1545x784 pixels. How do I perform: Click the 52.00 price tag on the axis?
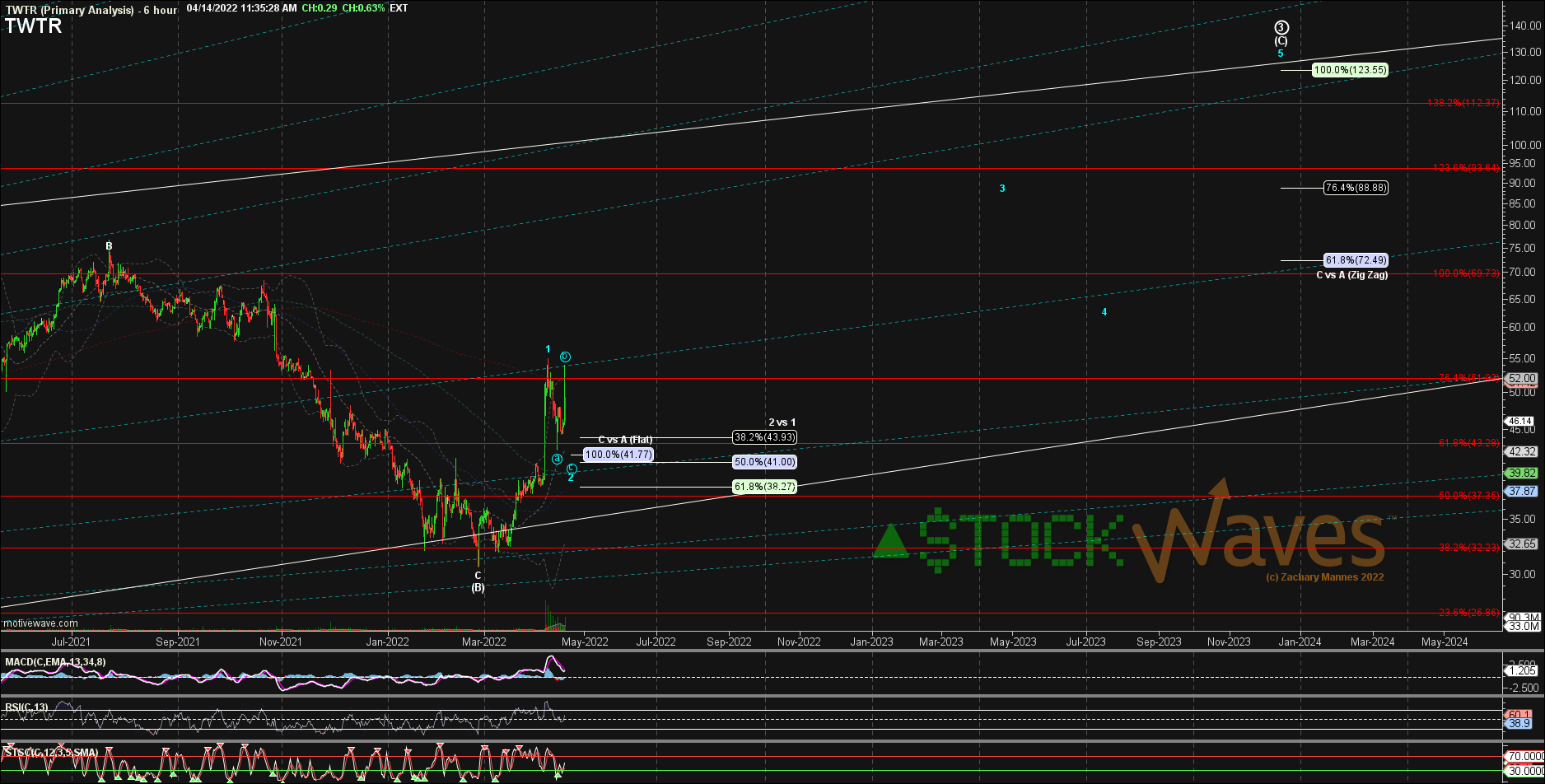point(1521,379)
